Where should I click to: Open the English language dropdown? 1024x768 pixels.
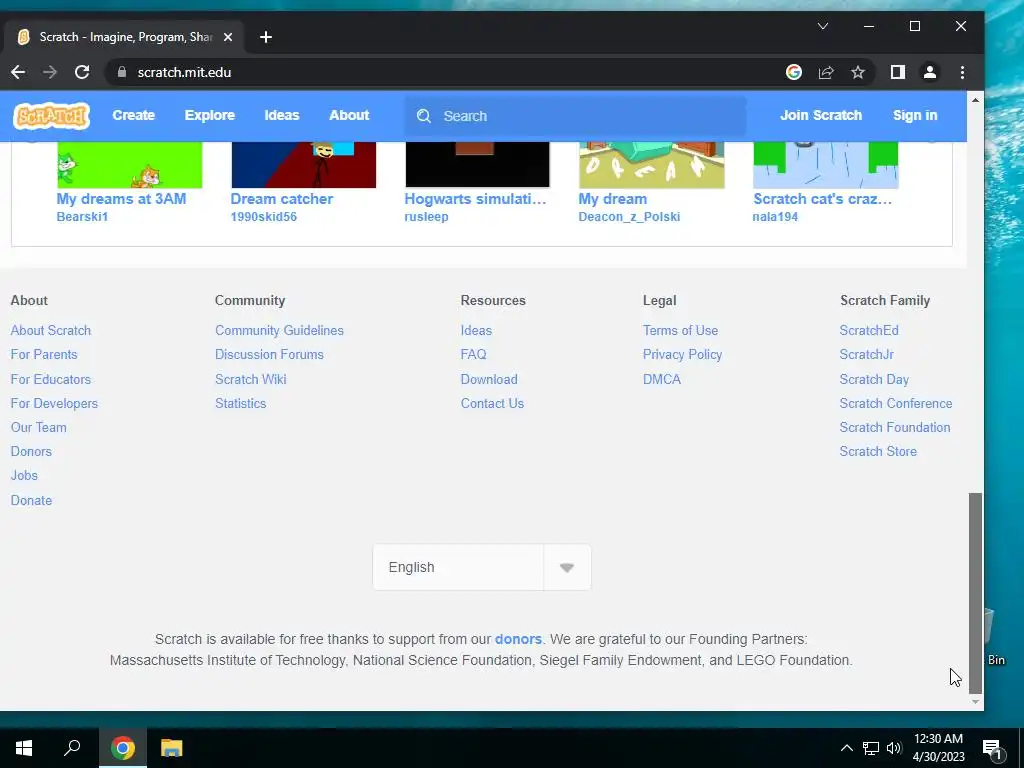(x=482, y=568)
